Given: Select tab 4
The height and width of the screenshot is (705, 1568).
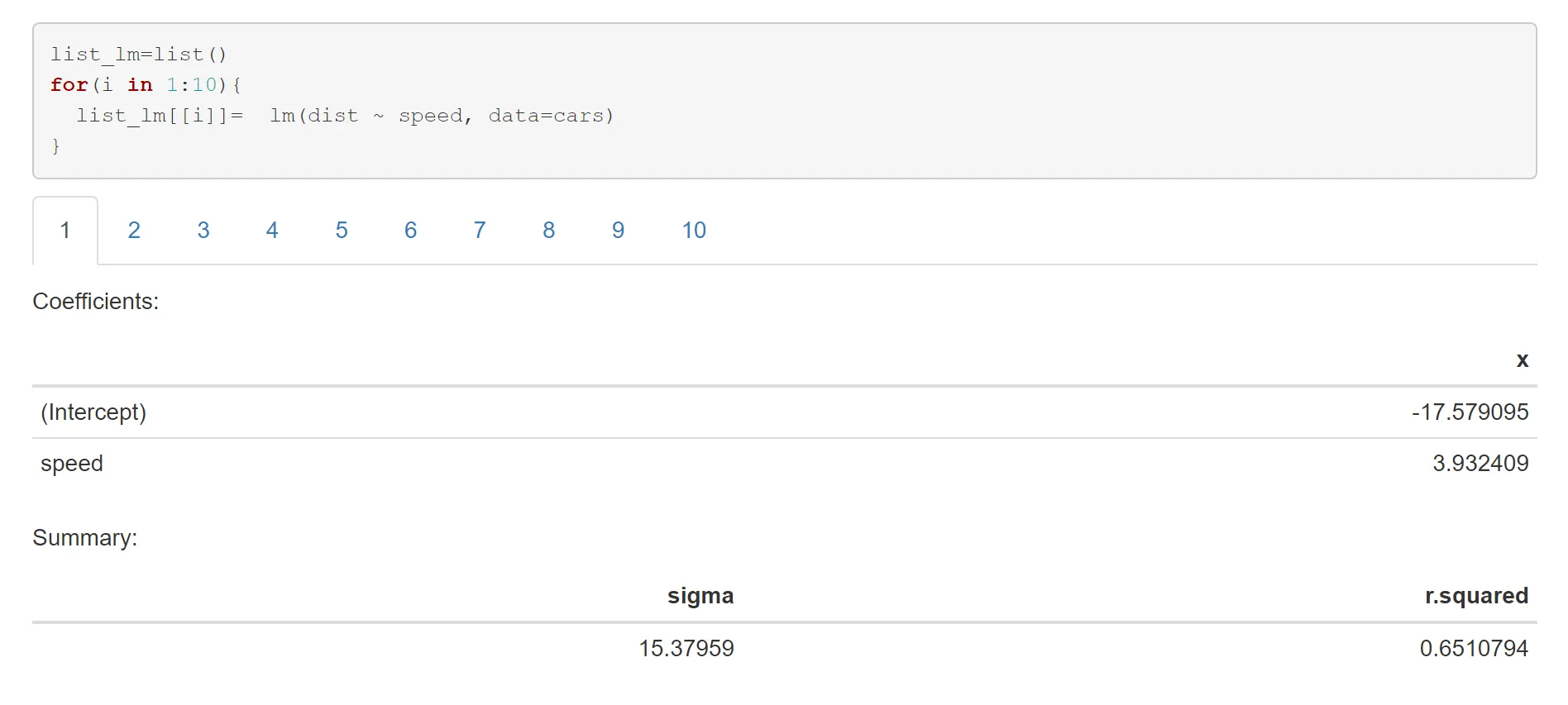Looking at the screenshot, I should [x=272, y=231].
